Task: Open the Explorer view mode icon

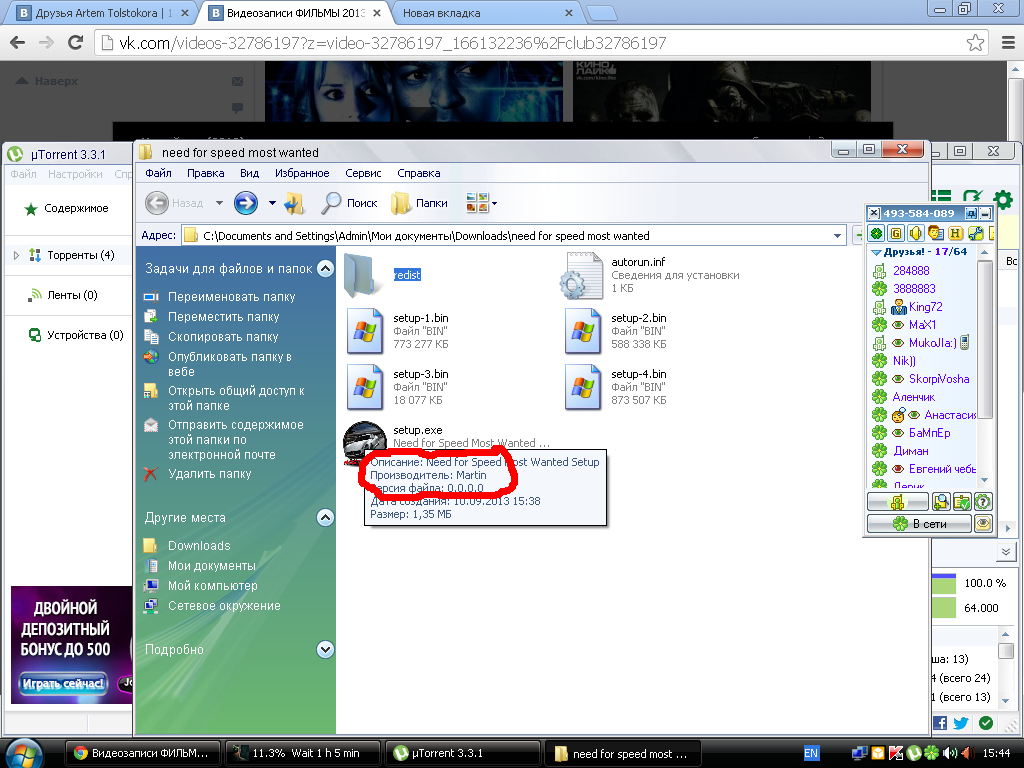Action: click(x=477, y=203)
